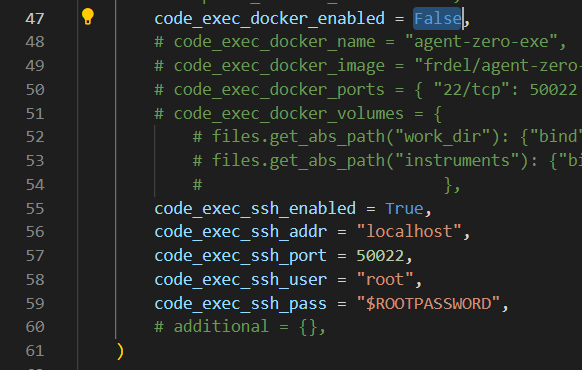The height and width of the screenshot is (370, 582).
Task: Click the work_dir comment line
Action: [x=387, y=137]
